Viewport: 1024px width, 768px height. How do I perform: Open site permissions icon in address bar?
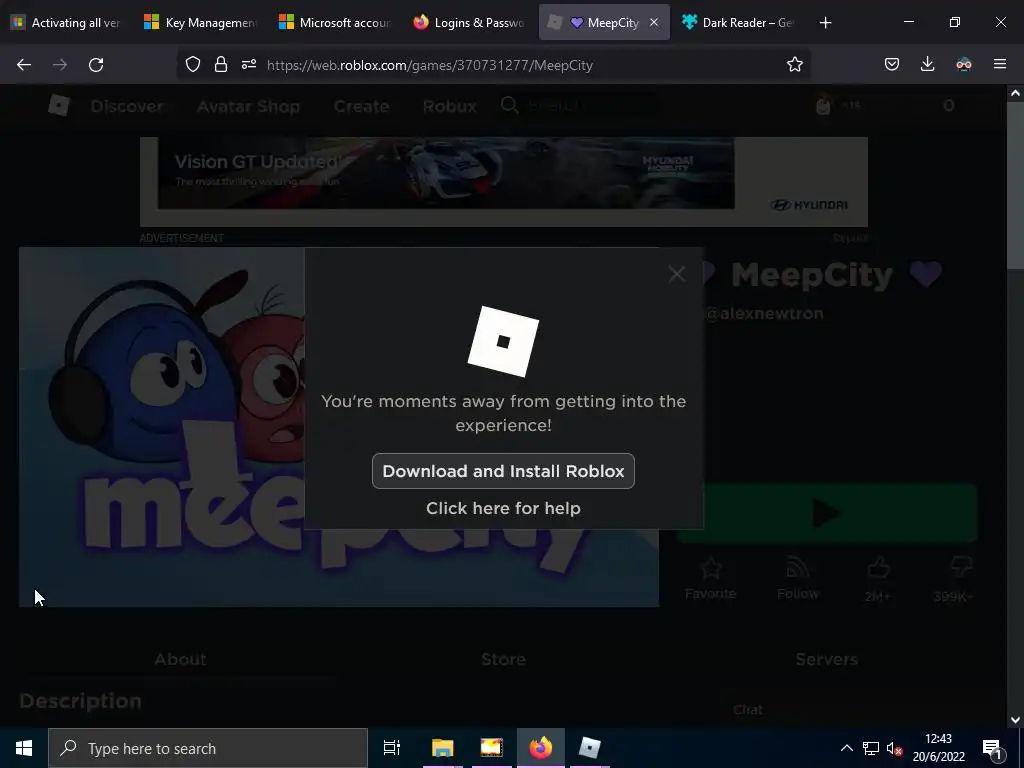[x=249, y=65]
